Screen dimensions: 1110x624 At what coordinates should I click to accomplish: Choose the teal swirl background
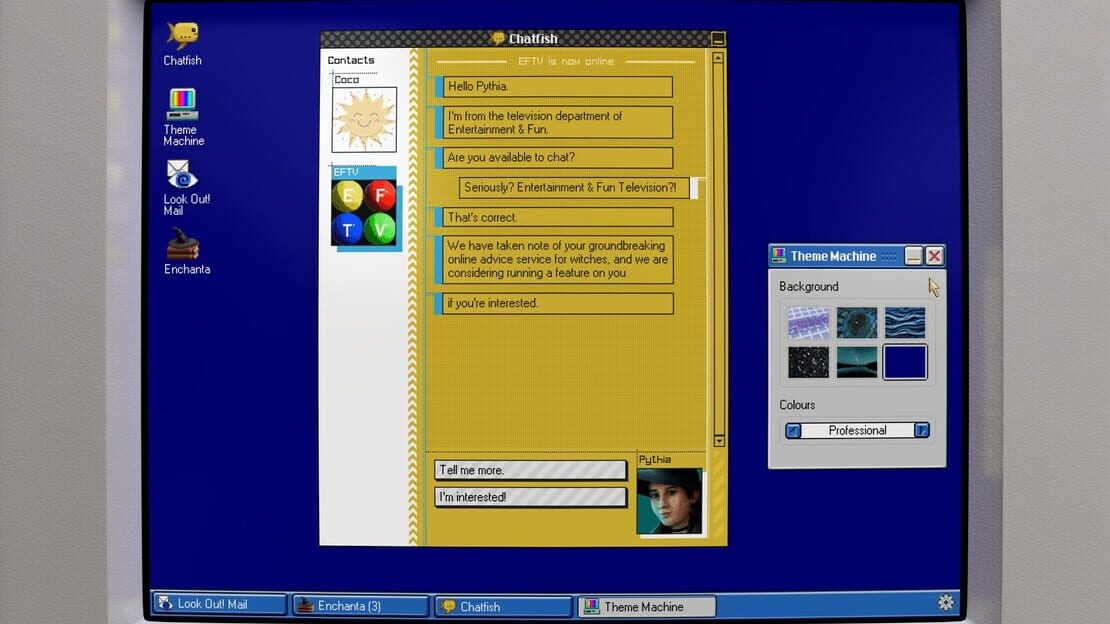point(857,323)
